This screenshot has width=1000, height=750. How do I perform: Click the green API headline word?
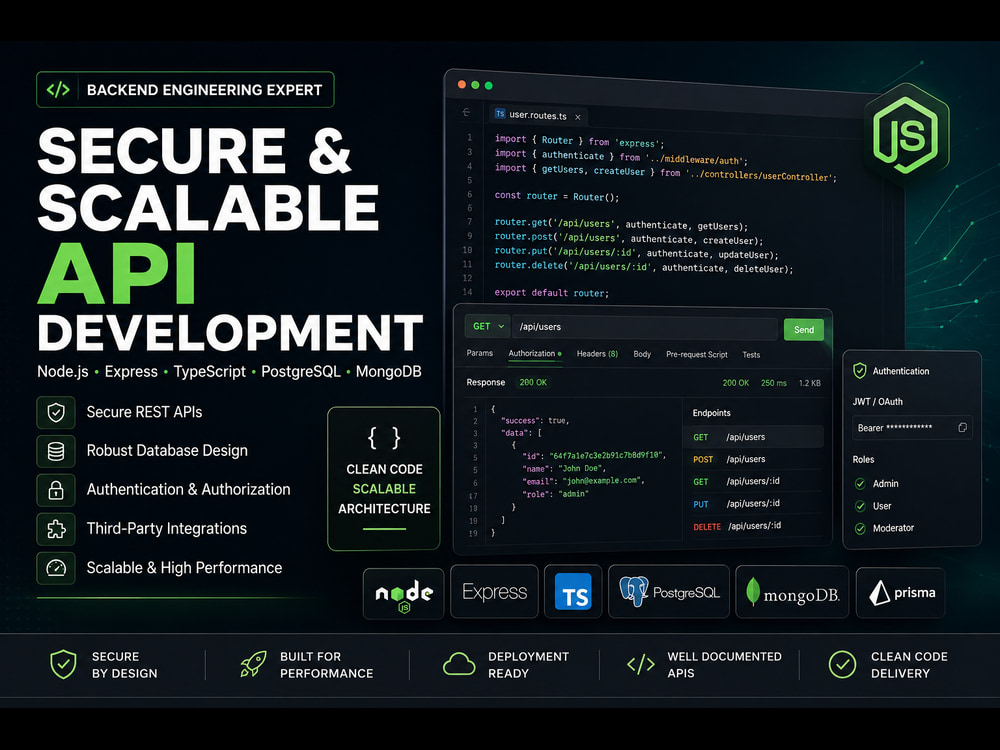pyautogui.click(x=117, y=274)
